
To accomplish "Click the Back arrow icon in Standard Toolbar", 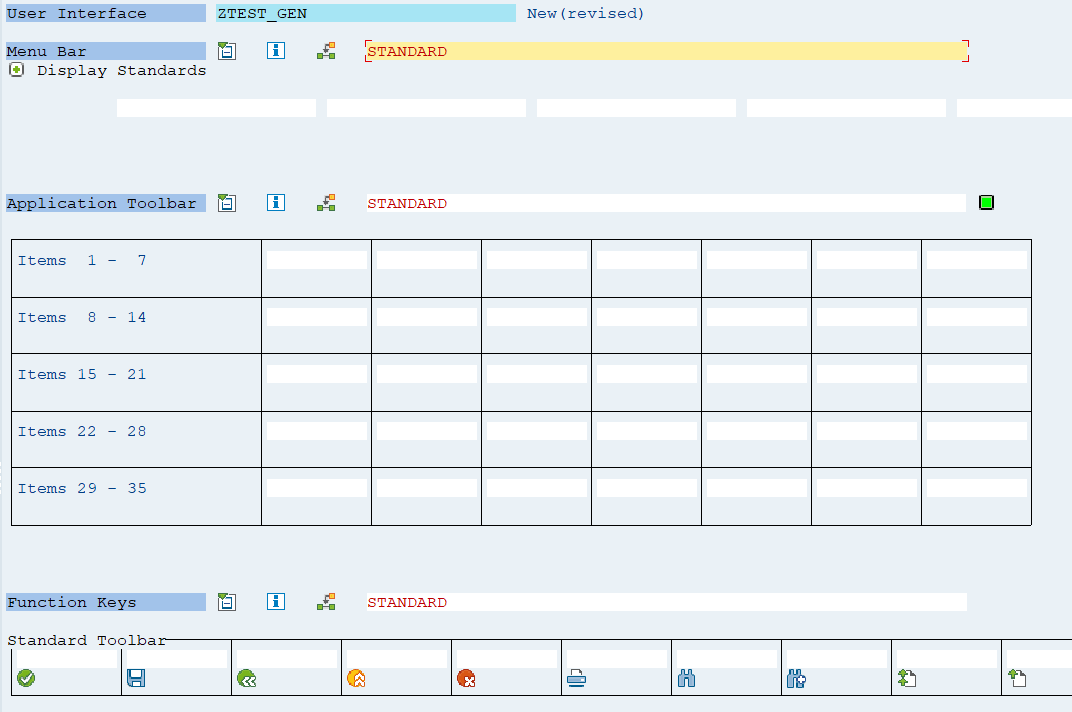I will pos(247,677).
